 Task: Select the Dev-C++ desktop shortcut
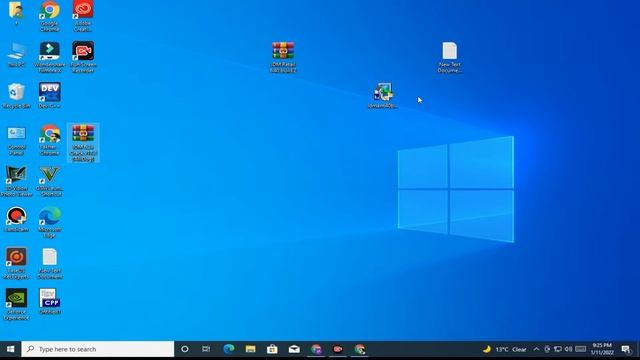pos(50,96)
